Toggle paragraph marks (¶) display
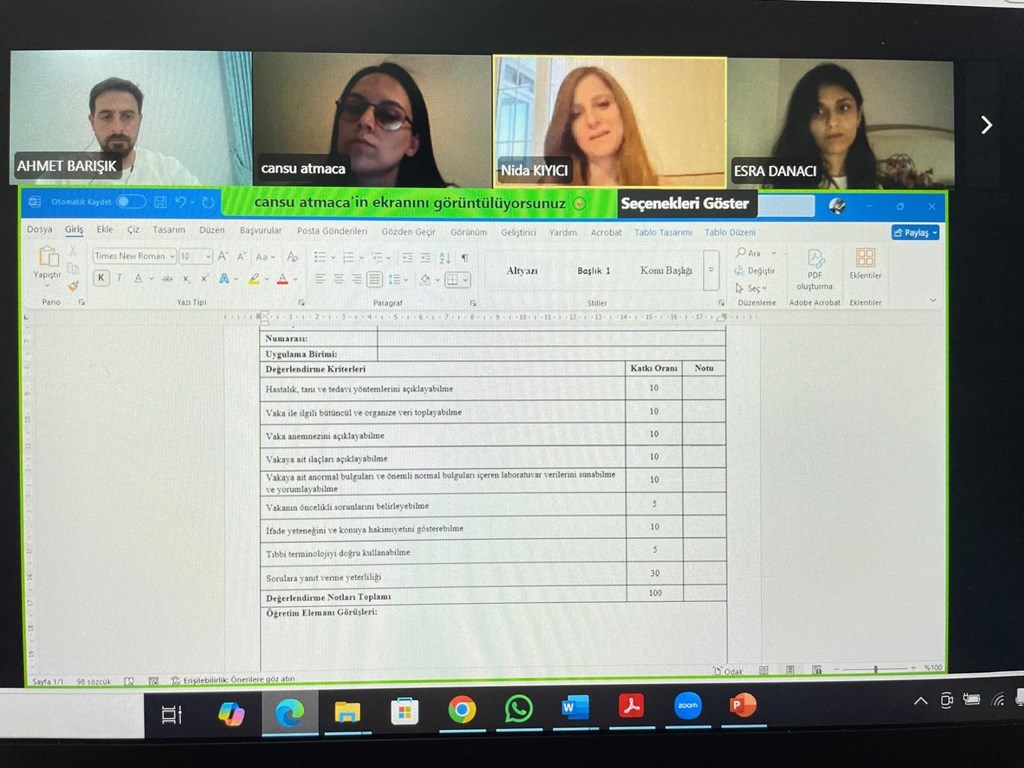Image resolution: width=1024 pixels, height=768 pixels. click(x=464, y=257)
